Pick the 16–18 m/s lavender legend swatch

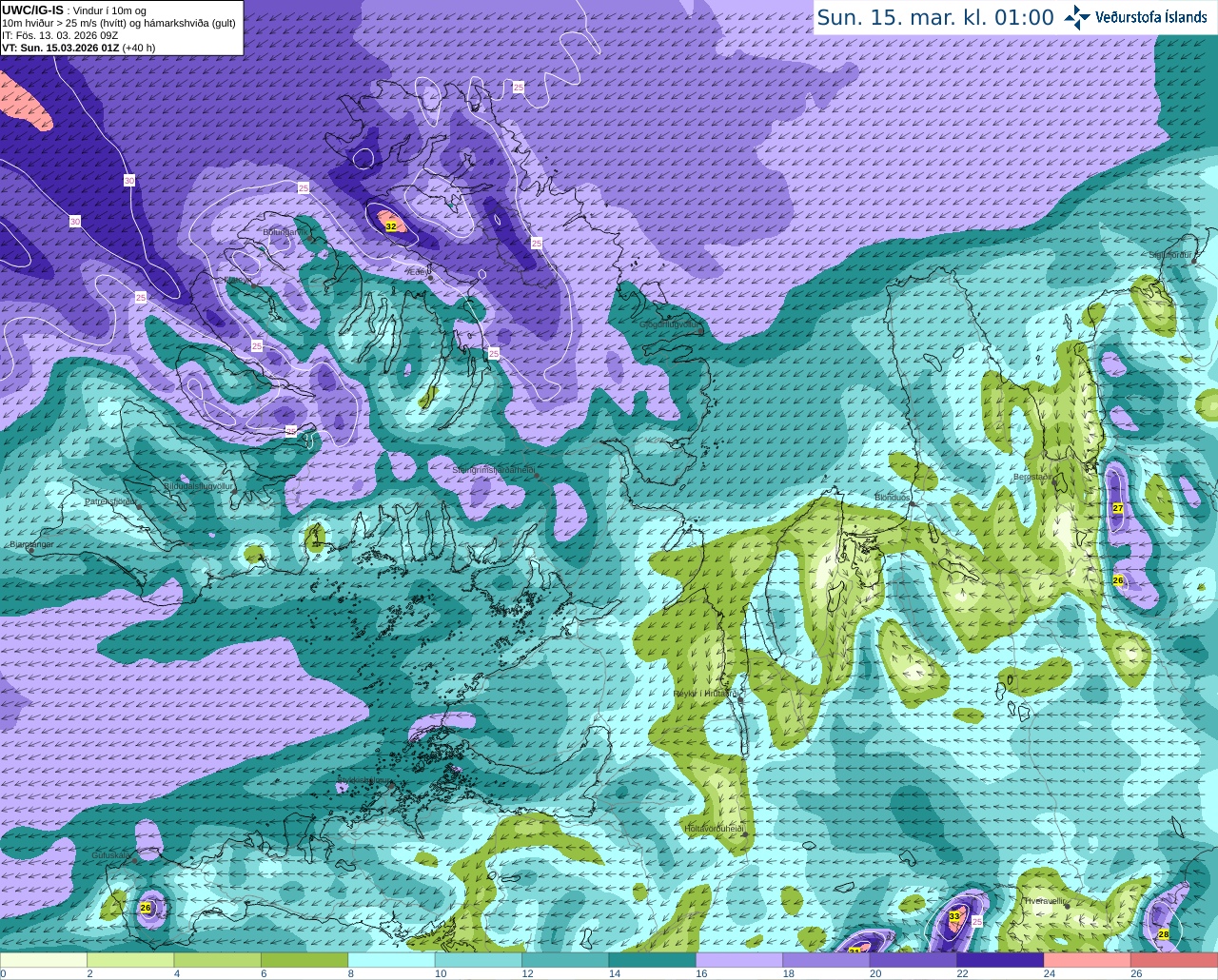[740, 960]
